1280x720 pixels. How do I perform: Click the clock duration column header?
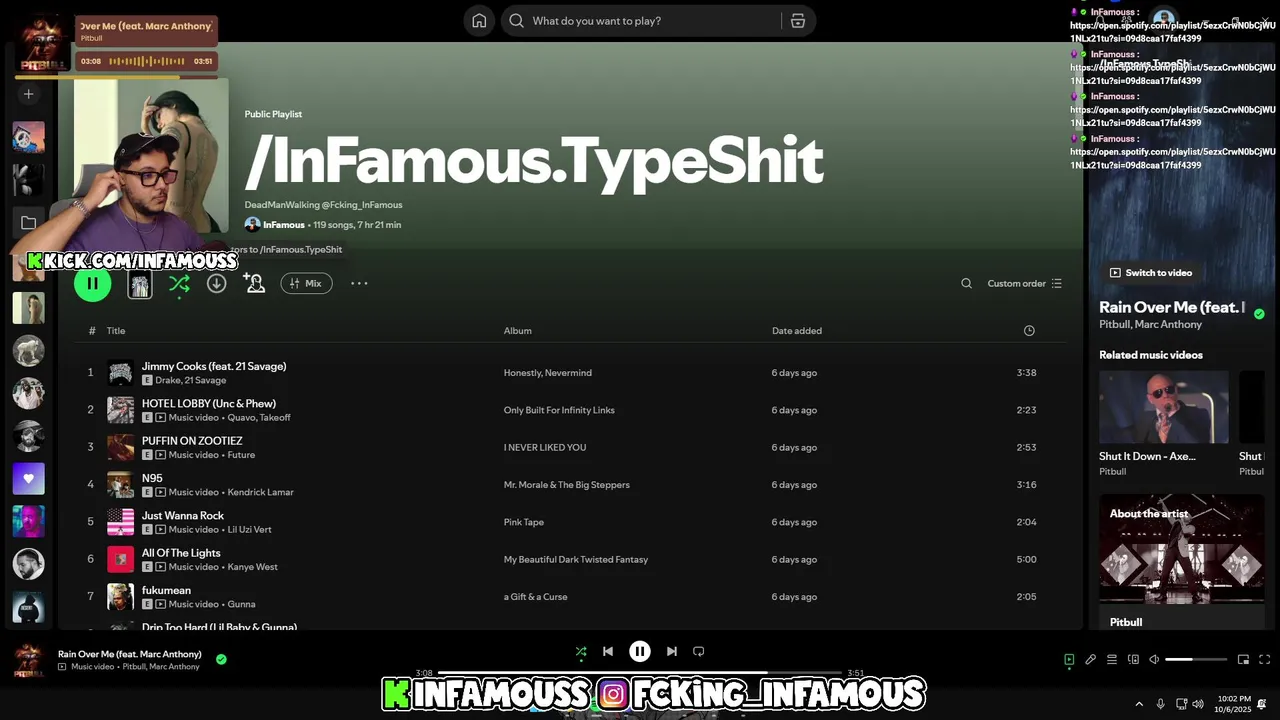point(1029,331)
